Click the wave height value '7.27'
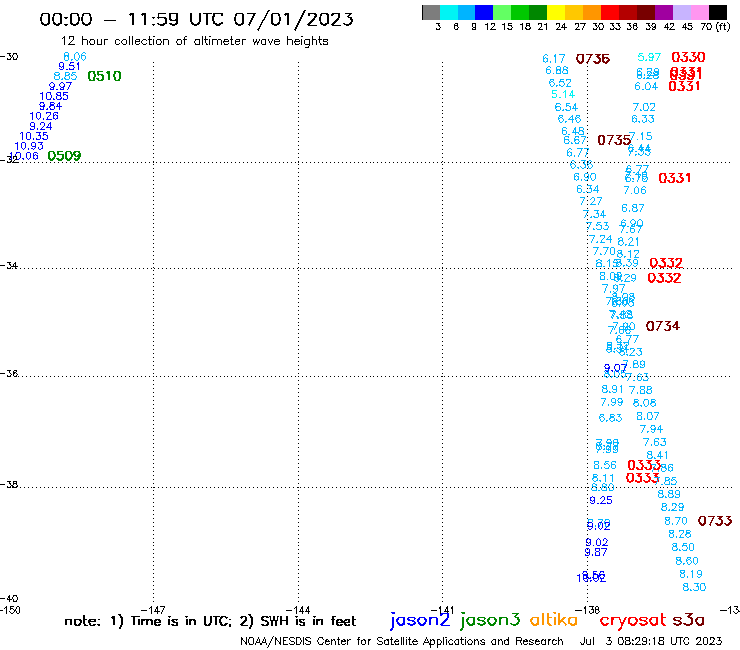The width and height of the screenshot is (740, 650). (591, 202)
